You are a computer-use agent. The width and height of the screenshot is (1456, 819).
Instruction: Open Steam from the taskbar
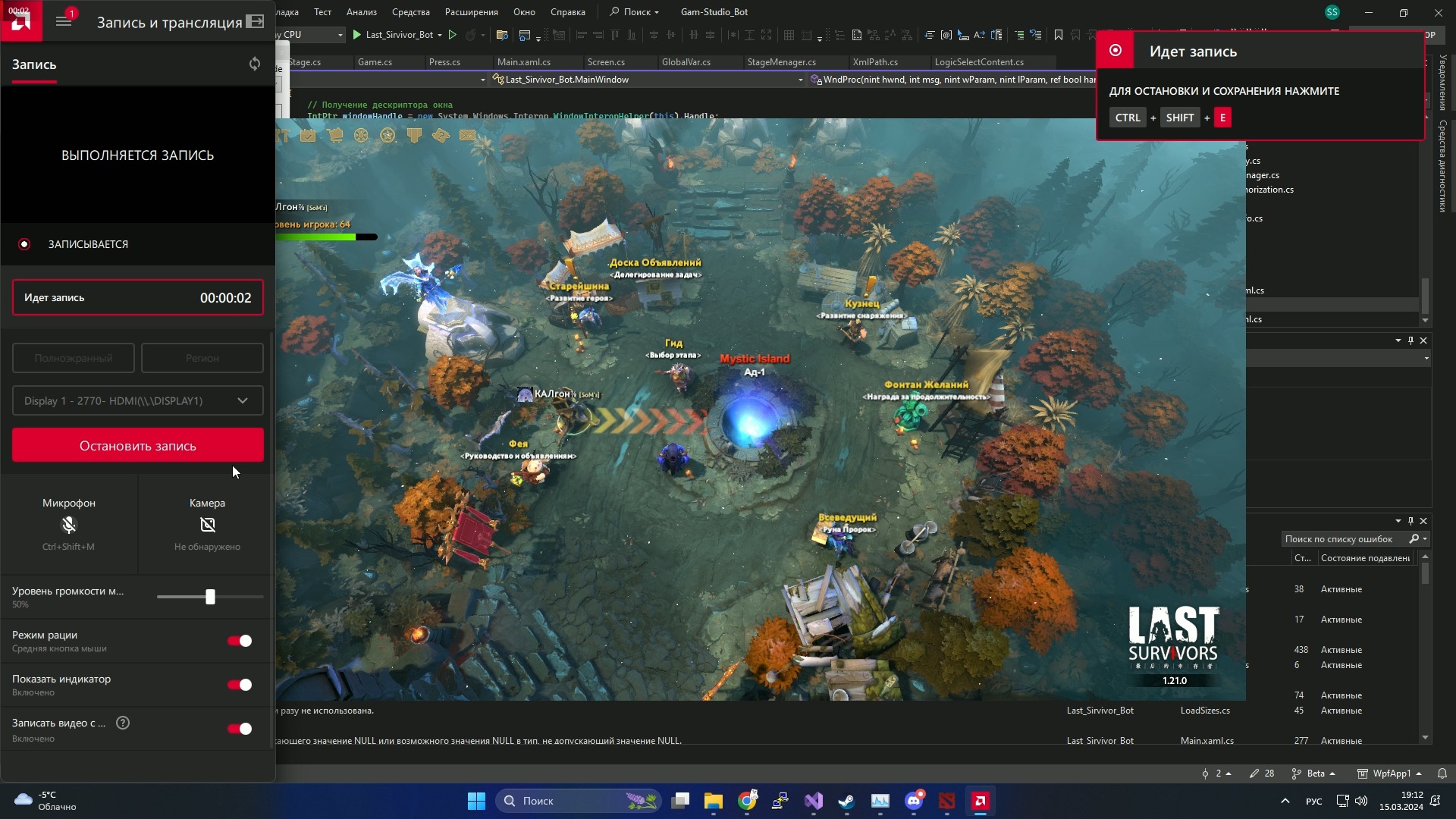[x=846, y=801]
